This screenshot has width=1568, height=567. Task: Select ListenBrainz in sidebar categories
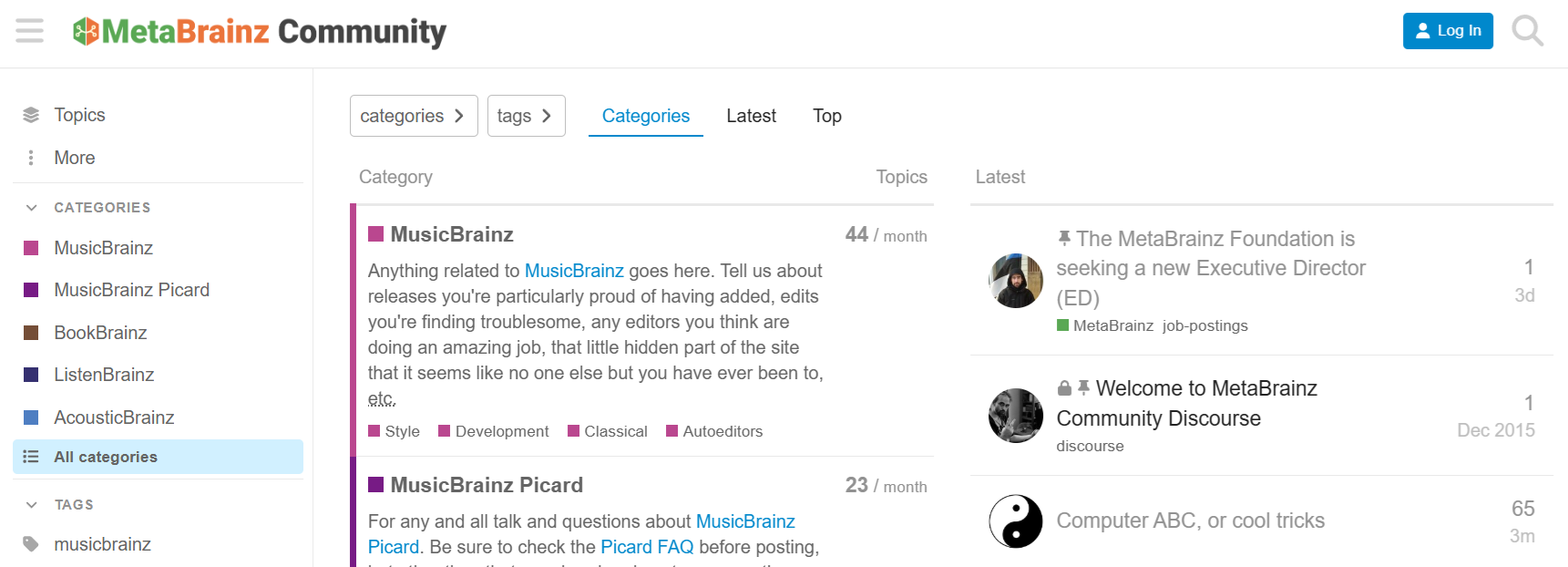point(104,375)
